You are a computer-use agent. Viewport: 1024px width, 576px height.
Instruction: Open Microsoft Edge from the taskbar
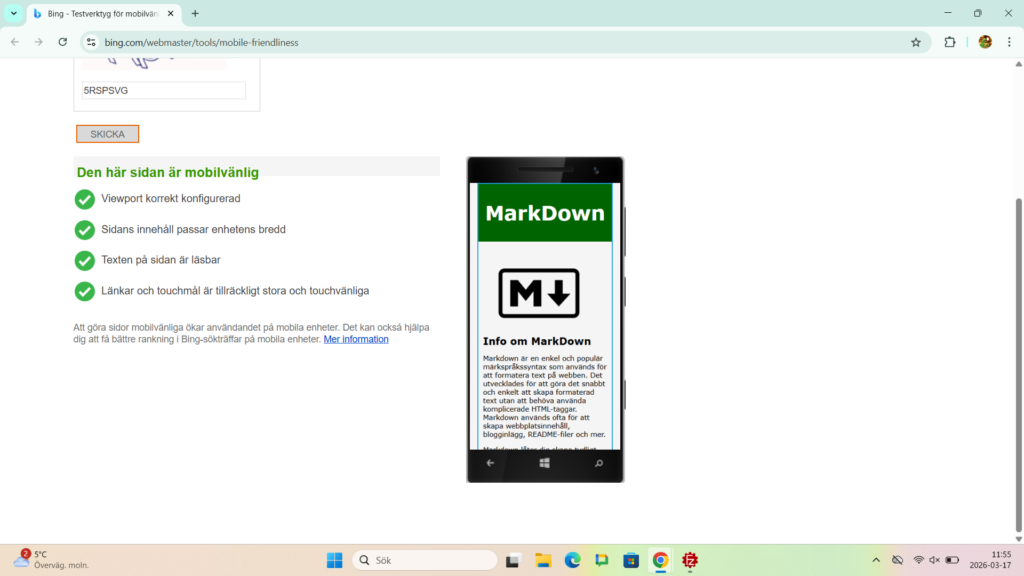(572, 560)
